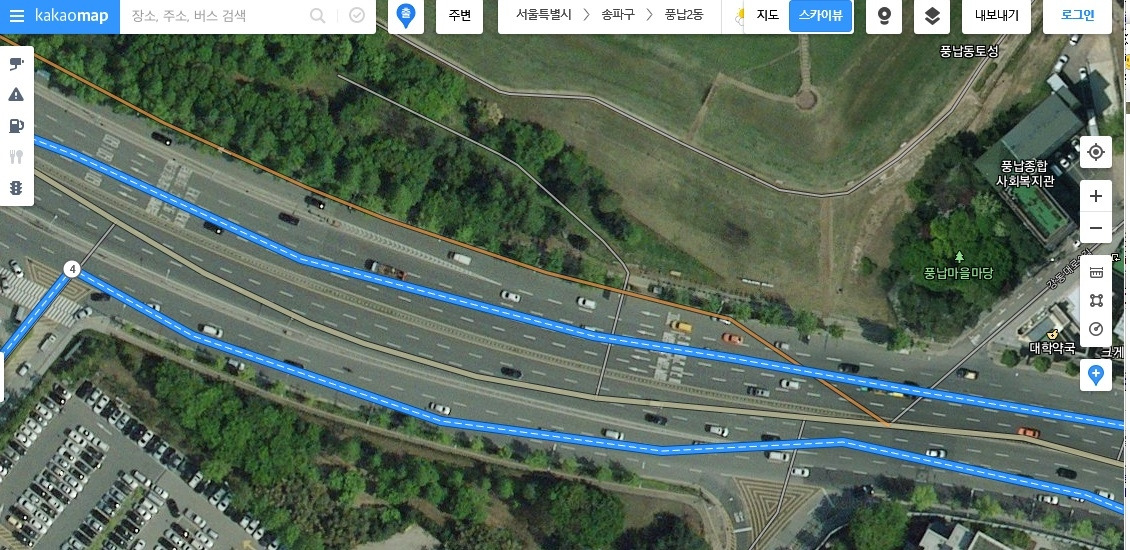Show CCTV cameras on the map
This screenshot has height=550, width=1130.
[16, 63]
